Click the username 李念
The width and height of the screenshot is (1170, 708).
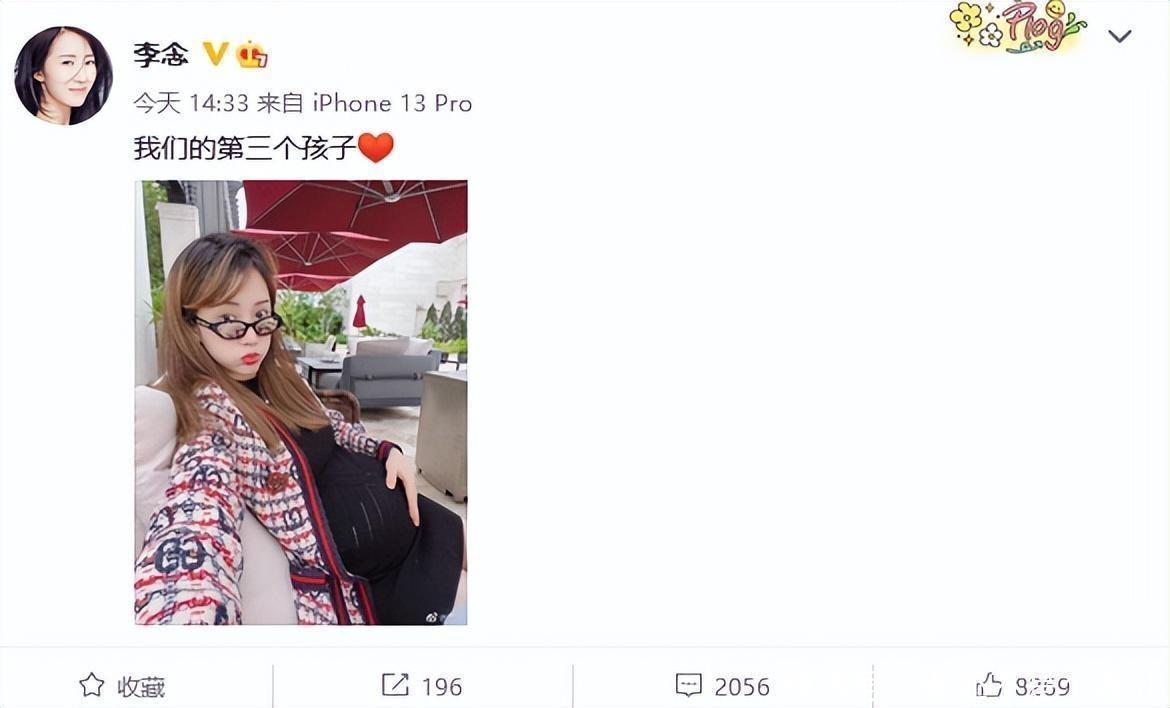[x=160, y=55]
